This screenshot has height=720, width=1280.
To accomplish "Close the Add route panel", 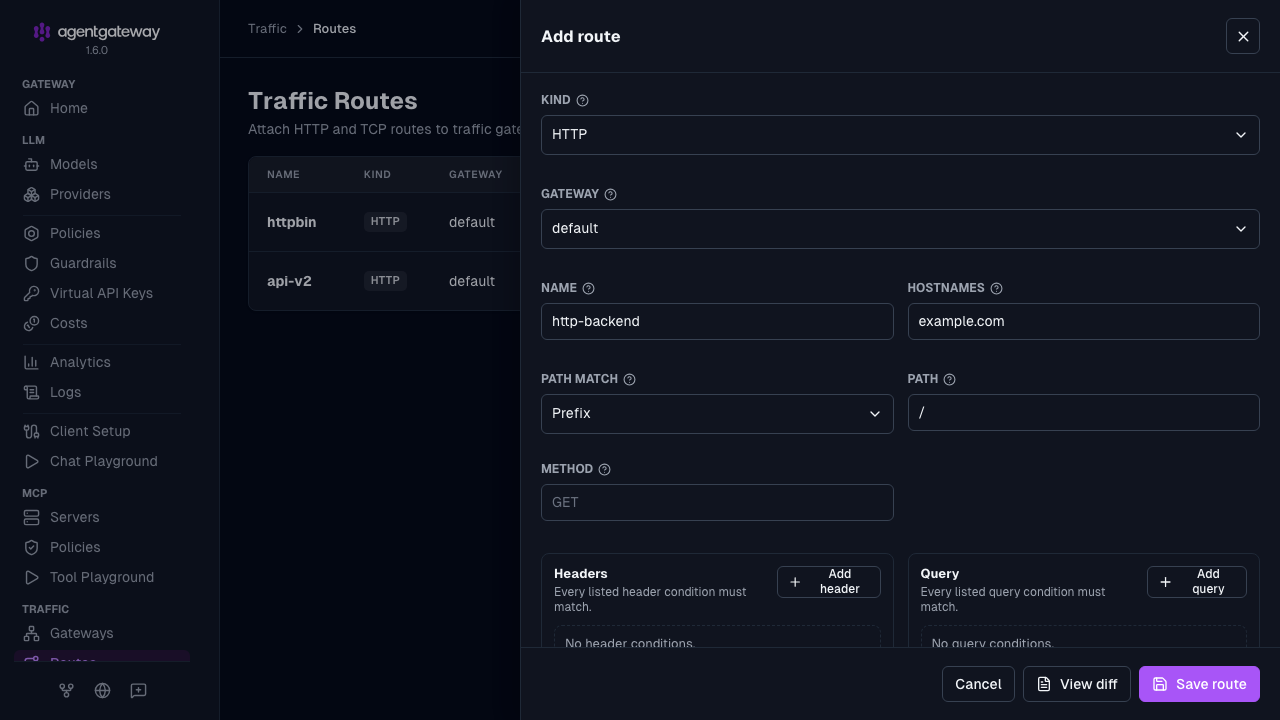I will coord(1243,36).
